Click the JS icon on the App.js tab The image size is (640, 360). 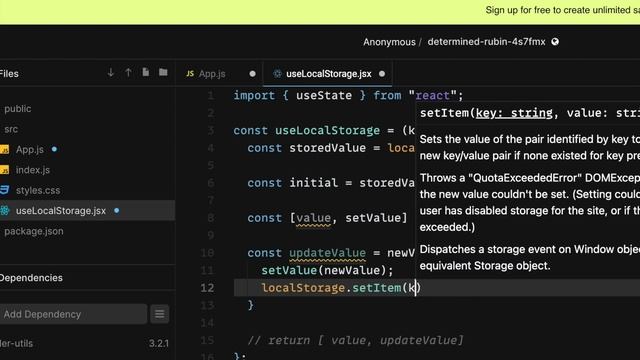(190, 74)
